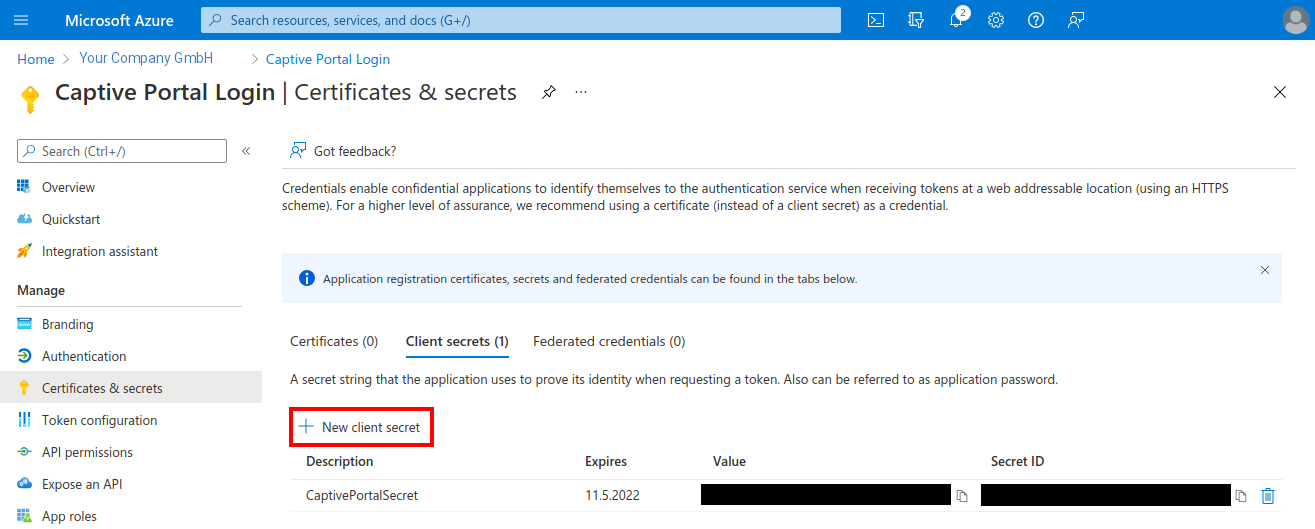
Task: Open the notifications bell
Action: point(956,20)
